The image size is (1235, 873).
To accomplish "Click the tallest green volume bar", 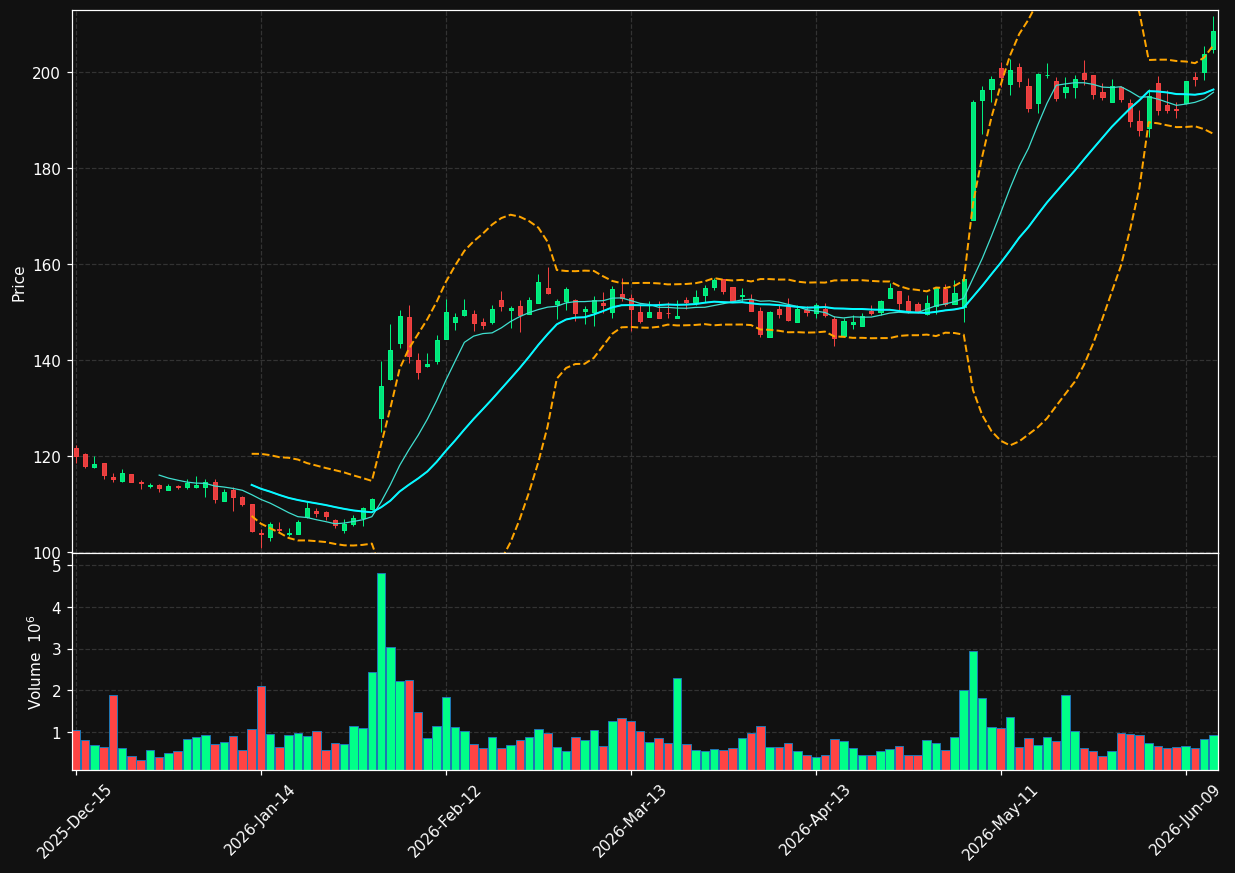I will 381,671.
